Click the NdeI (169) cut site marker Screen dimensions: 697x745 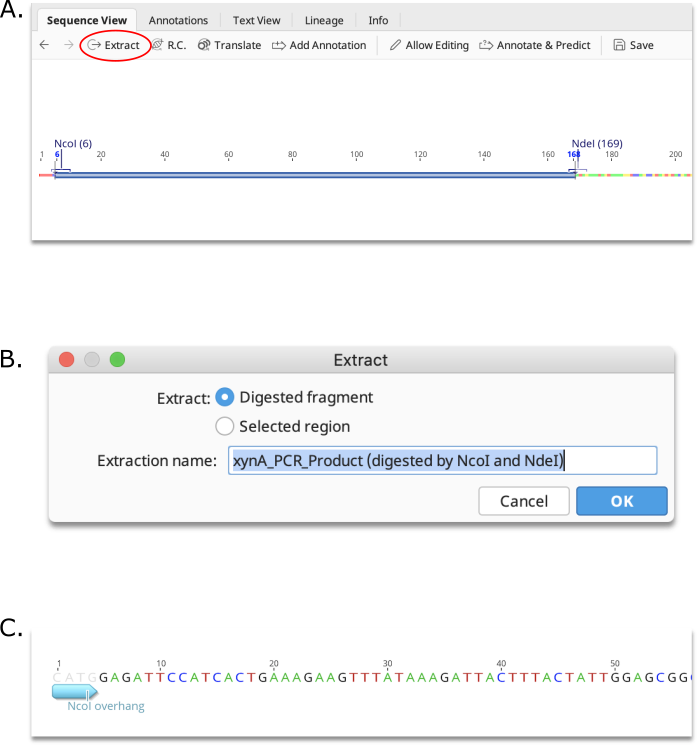tap(597, 143)
